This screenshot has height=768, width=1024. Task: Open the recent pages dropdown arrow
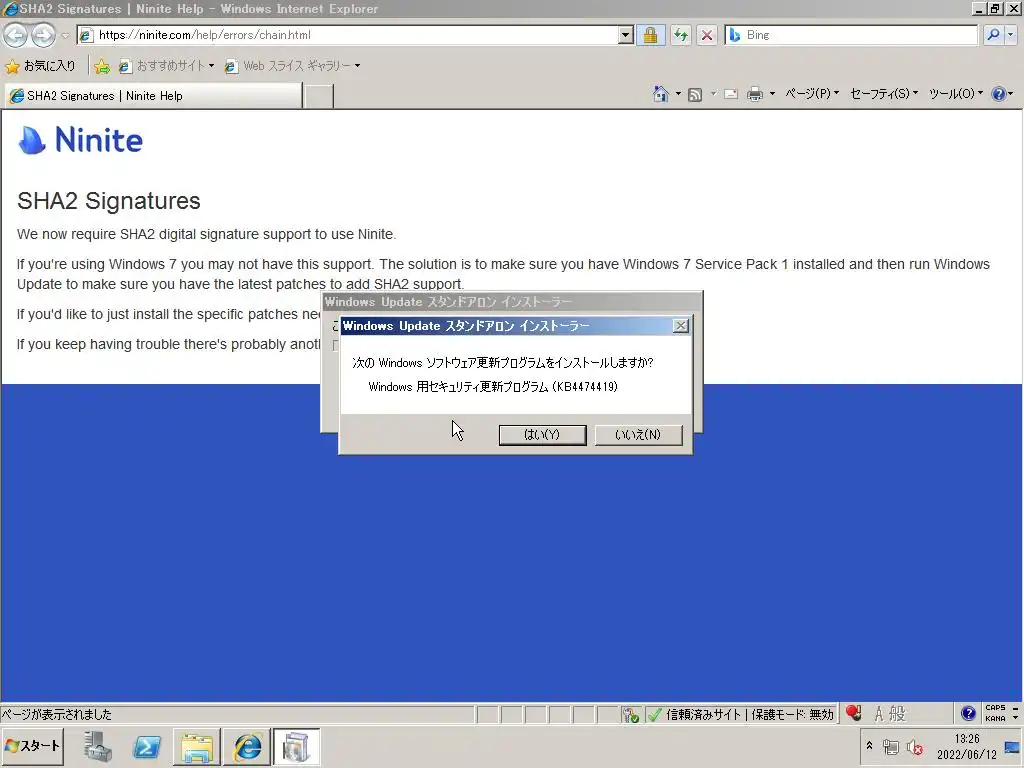[65, 35]
